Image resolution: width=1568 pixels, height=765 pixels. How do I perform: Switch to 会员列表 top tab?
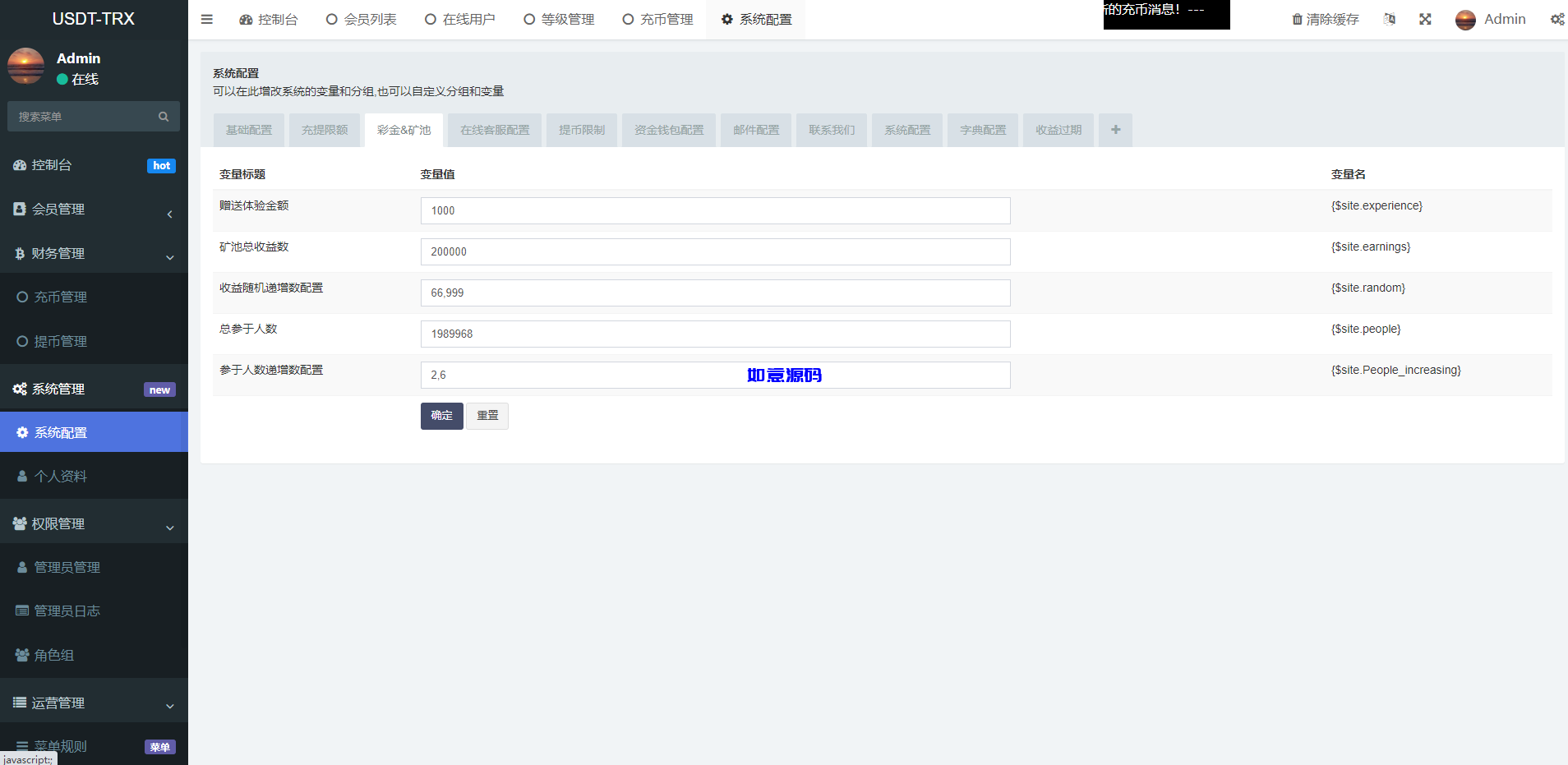tap(362, 19)
